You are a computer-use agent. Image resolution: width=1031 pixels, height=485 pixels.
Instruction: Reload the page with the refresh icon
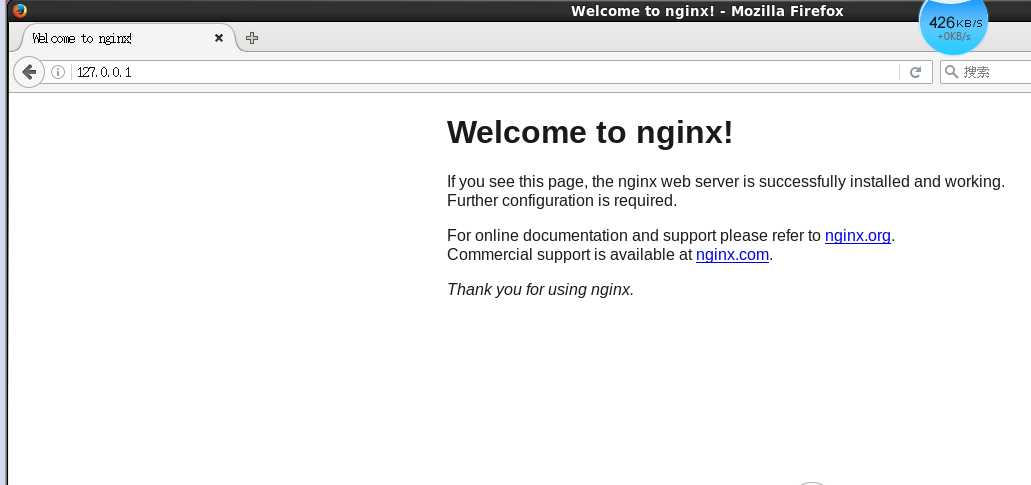pyautogui.click(x=915, y=72)
